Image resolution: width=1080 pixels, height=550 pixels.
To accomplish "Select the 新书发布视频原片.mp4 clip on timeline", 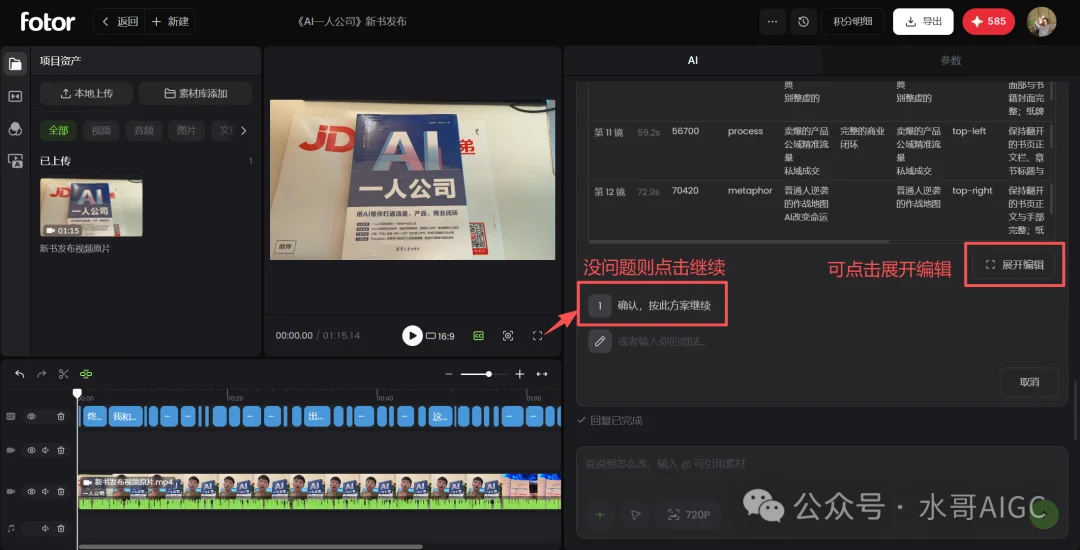I will [320, 491].
